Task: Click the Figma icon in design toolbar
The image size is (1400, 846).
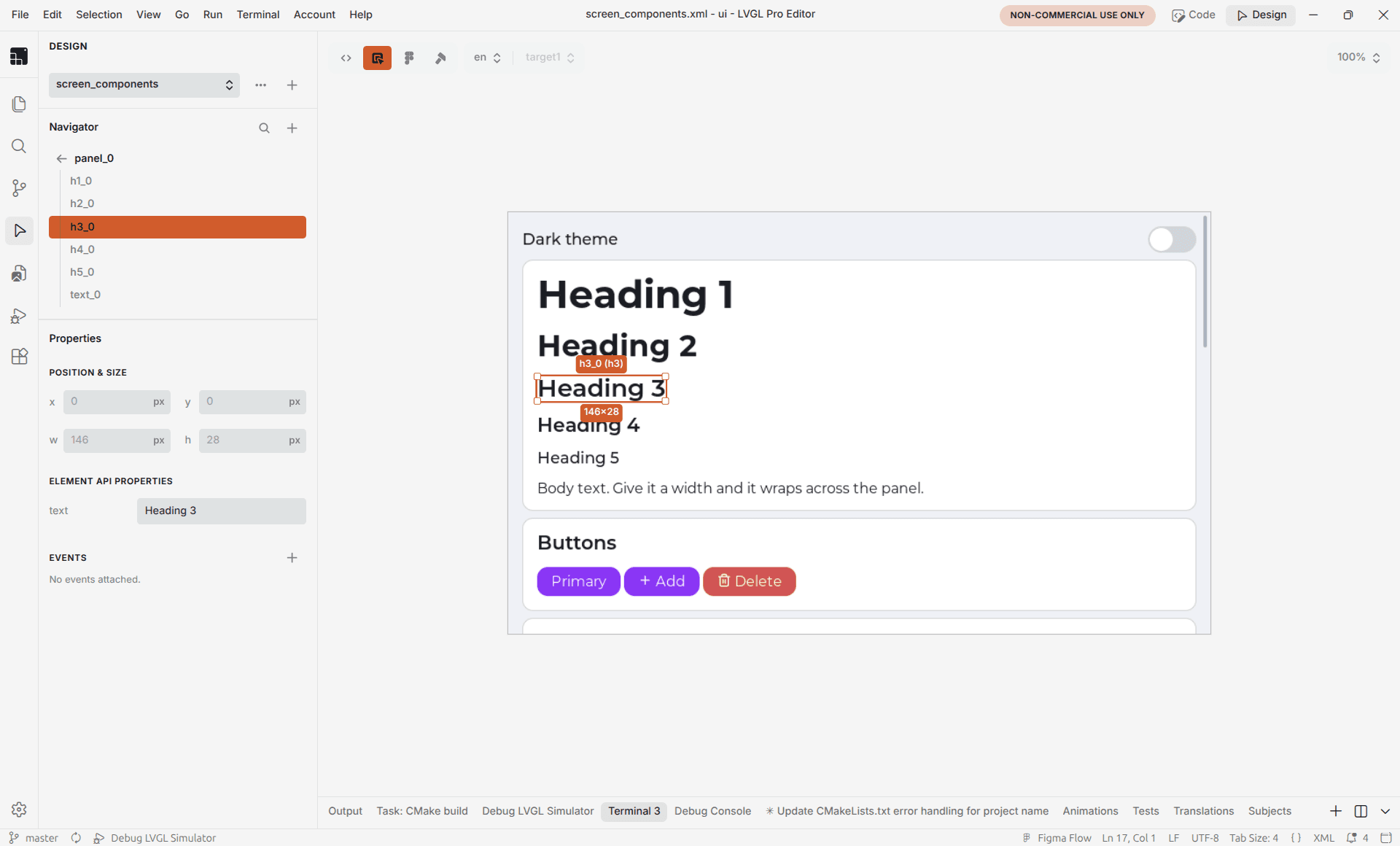Action: tap(409, 58)
